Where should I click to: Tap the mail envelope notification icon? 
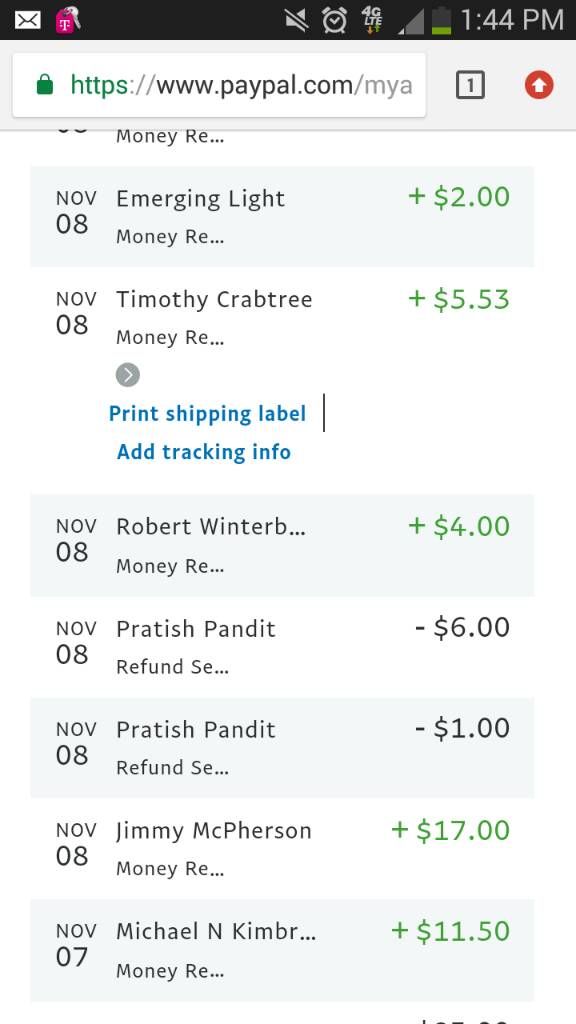coord(27,20)
